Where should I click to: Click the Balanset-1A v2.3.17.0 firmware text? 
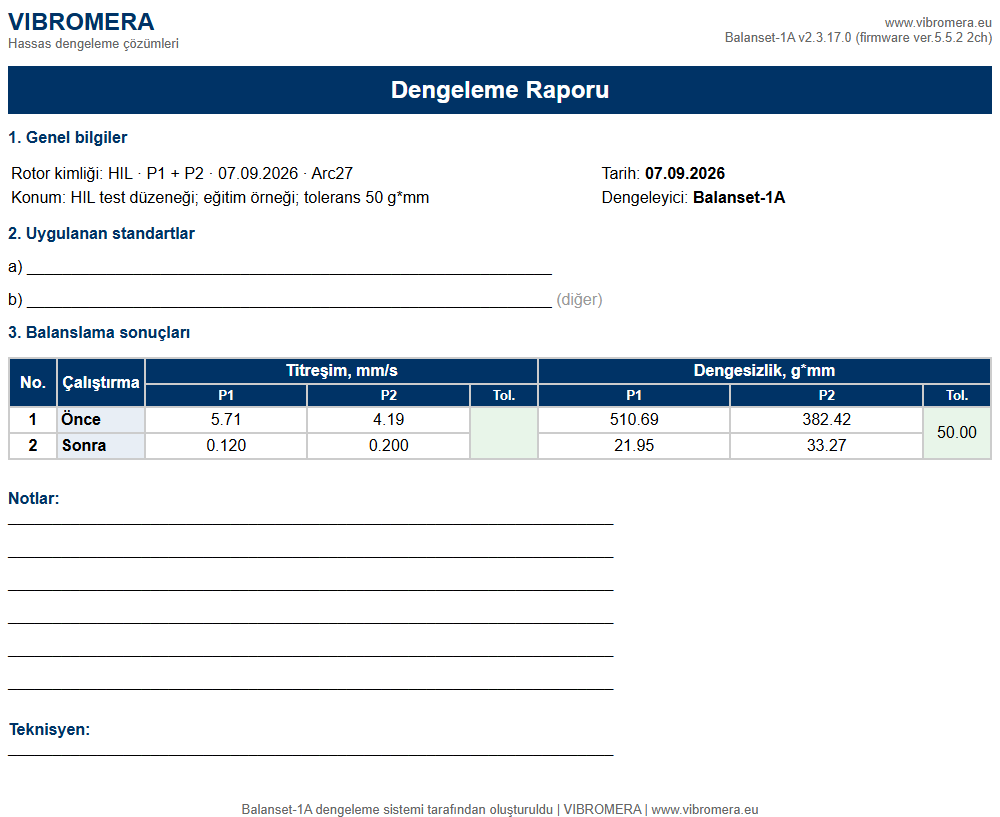(x=858, y=38)
